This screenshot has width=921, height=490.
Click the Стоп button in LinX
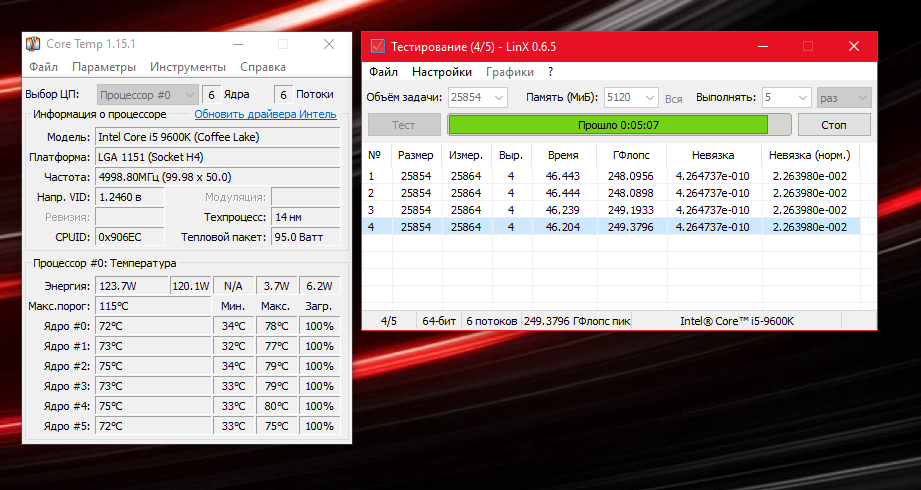pos(834,125)
